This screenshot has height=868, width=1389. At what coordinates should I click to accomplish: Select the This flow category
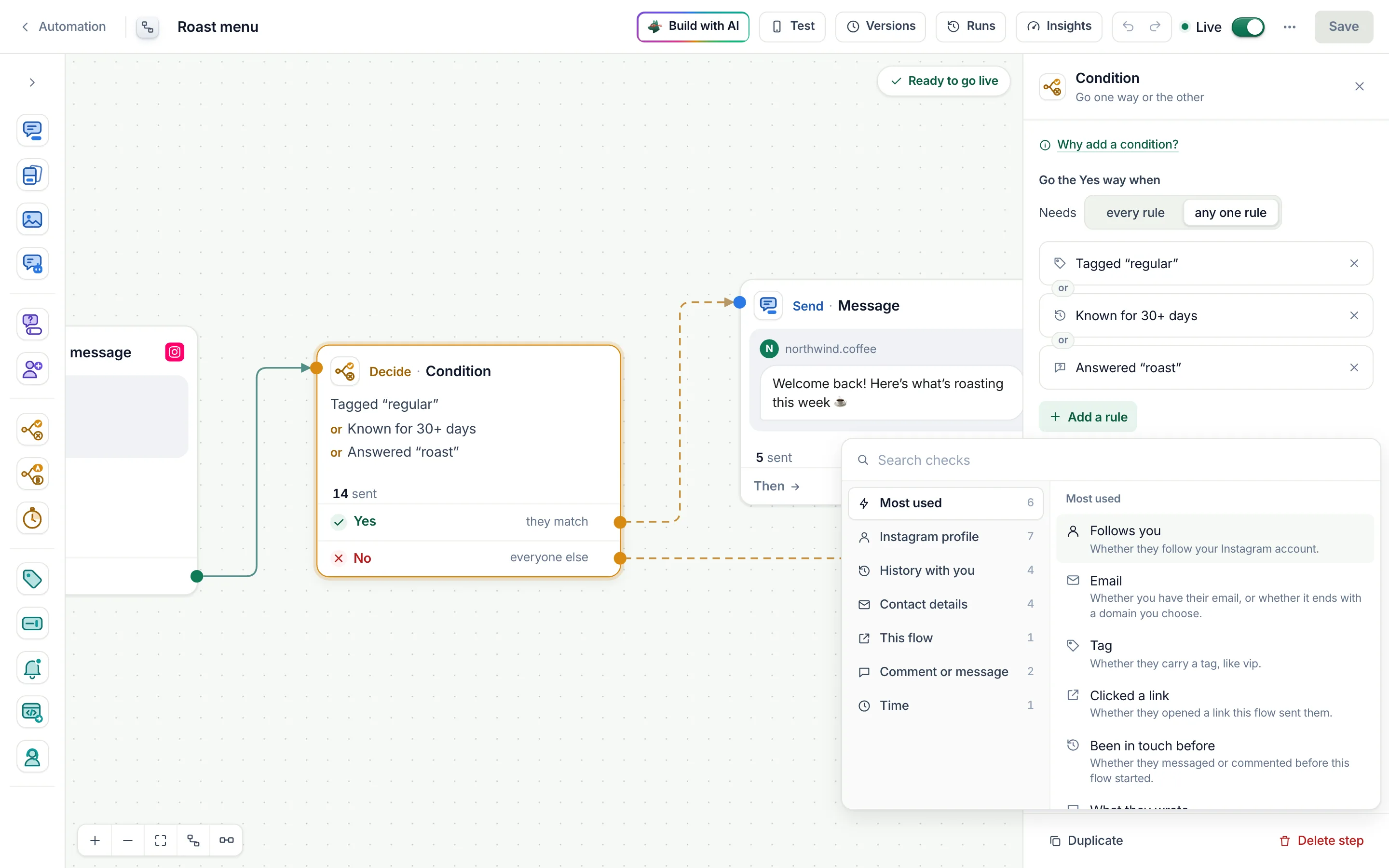[x=945, y=638]
